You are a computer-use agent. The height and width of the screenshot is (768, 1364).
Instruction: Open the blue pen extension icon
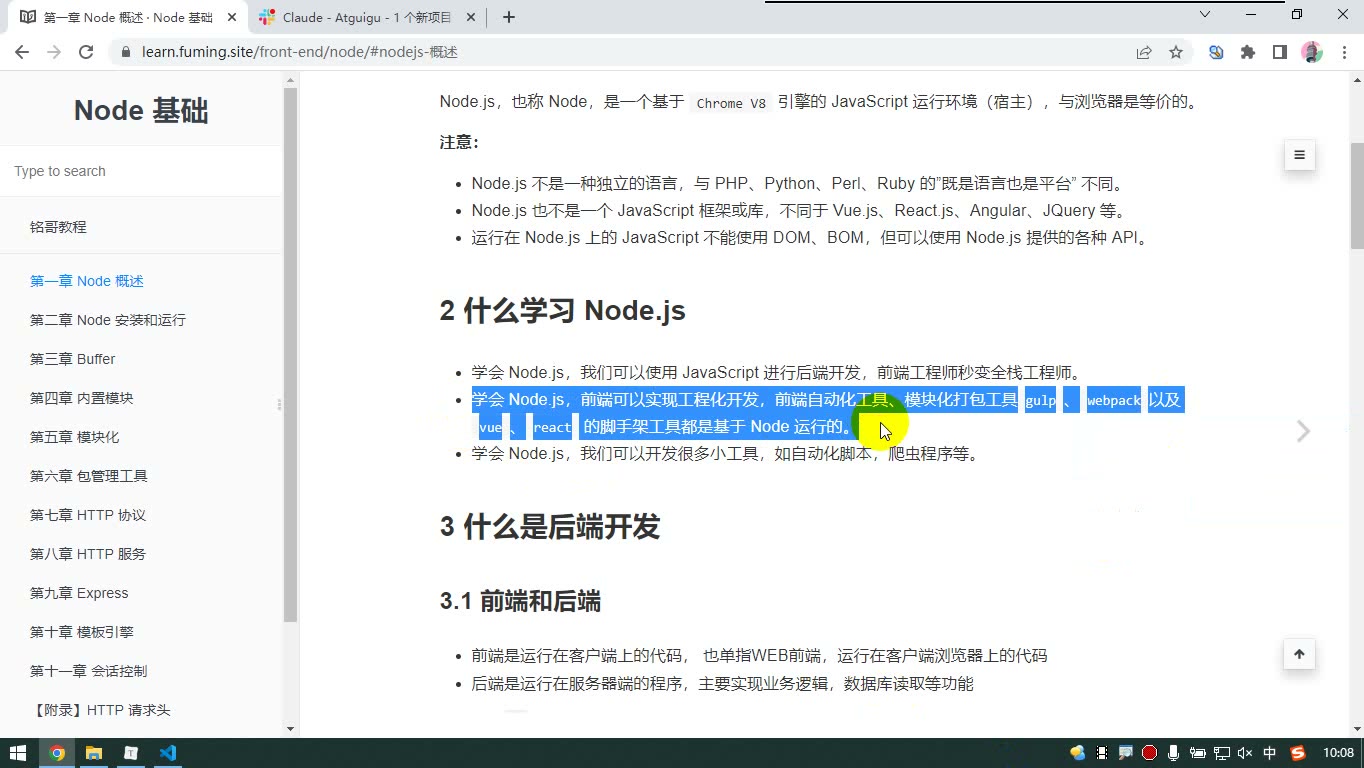tap(1216, 52)
